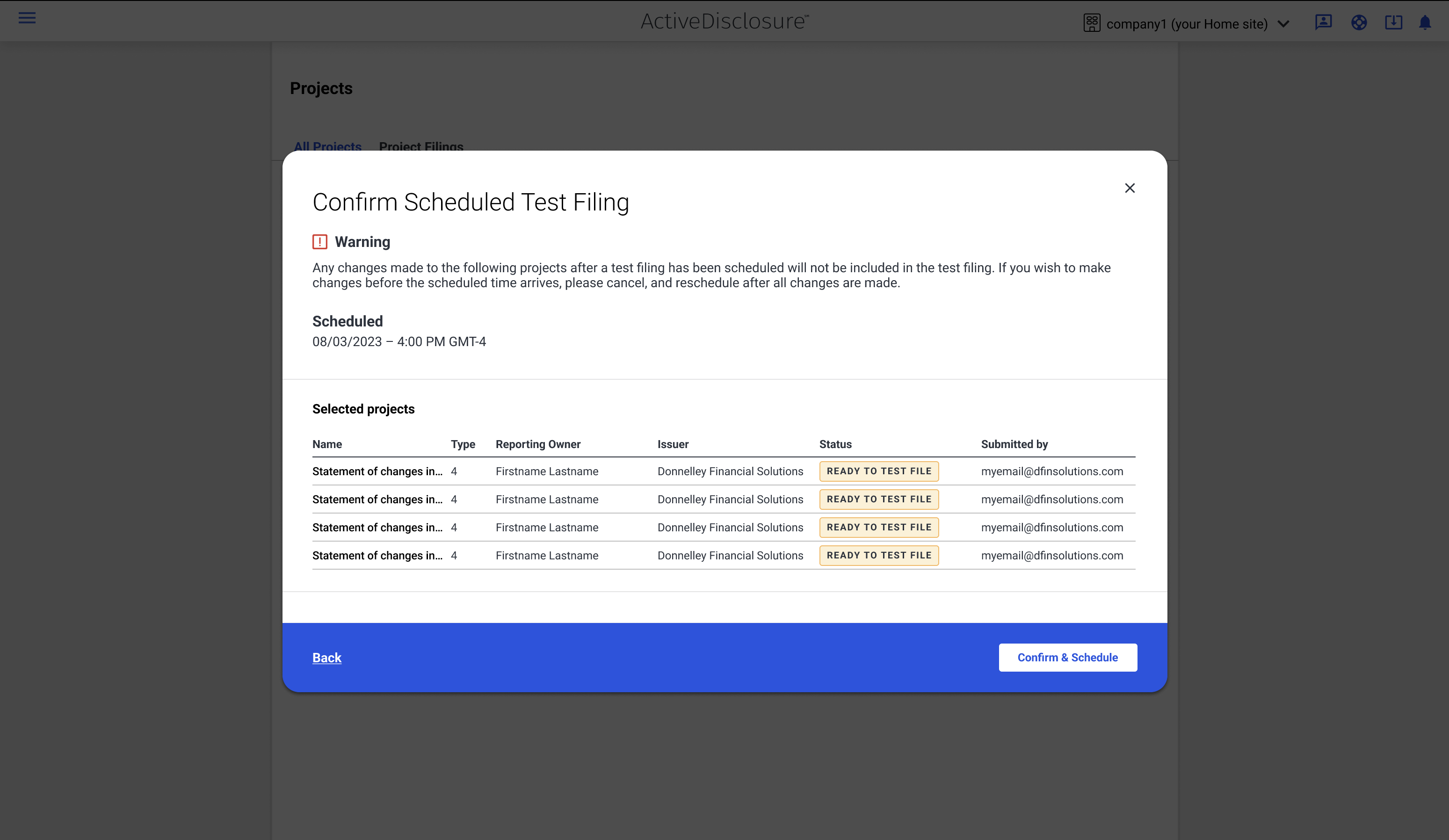Close the Confirm Scheduled Test Filing dialog

[1129, 188]
